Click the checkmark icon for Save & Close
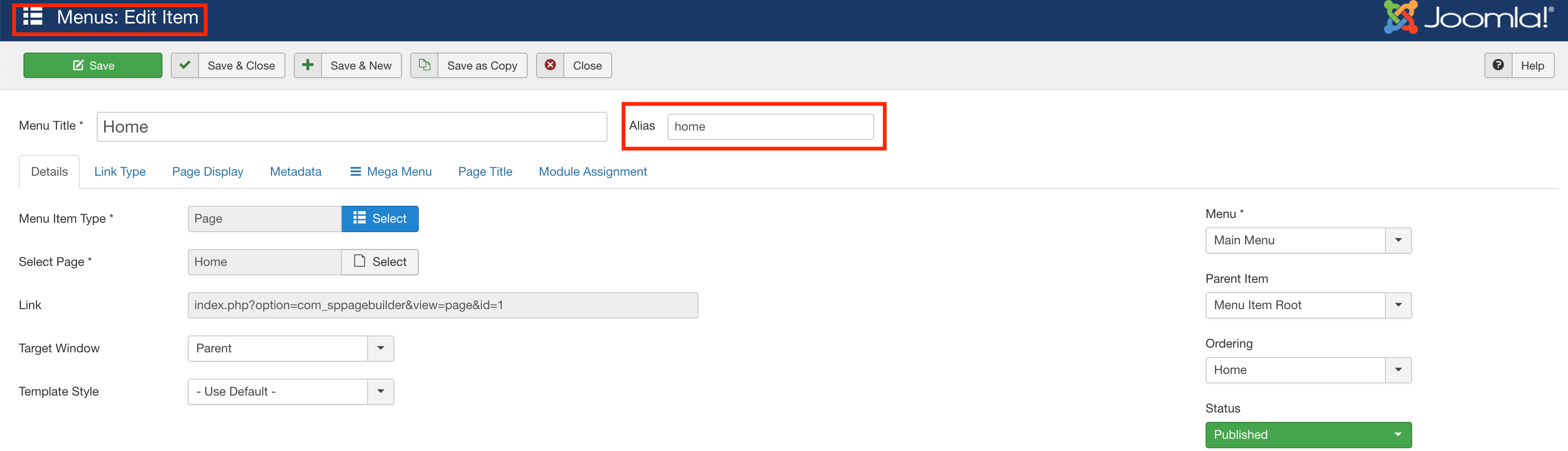The height and width of the screenshot is (451, 1568). point(185,65)
